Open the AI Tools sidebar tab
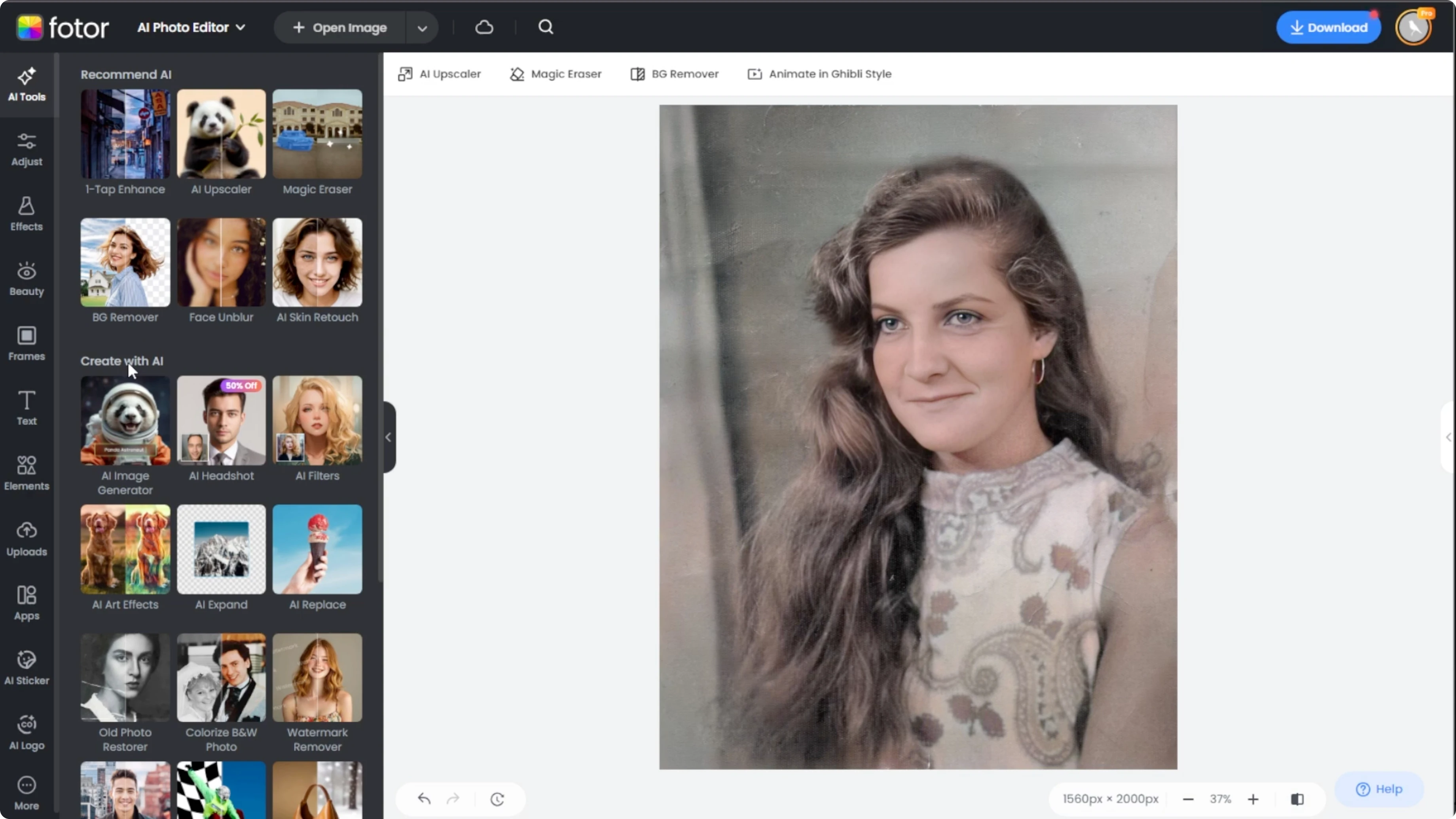 pos(27,85)
